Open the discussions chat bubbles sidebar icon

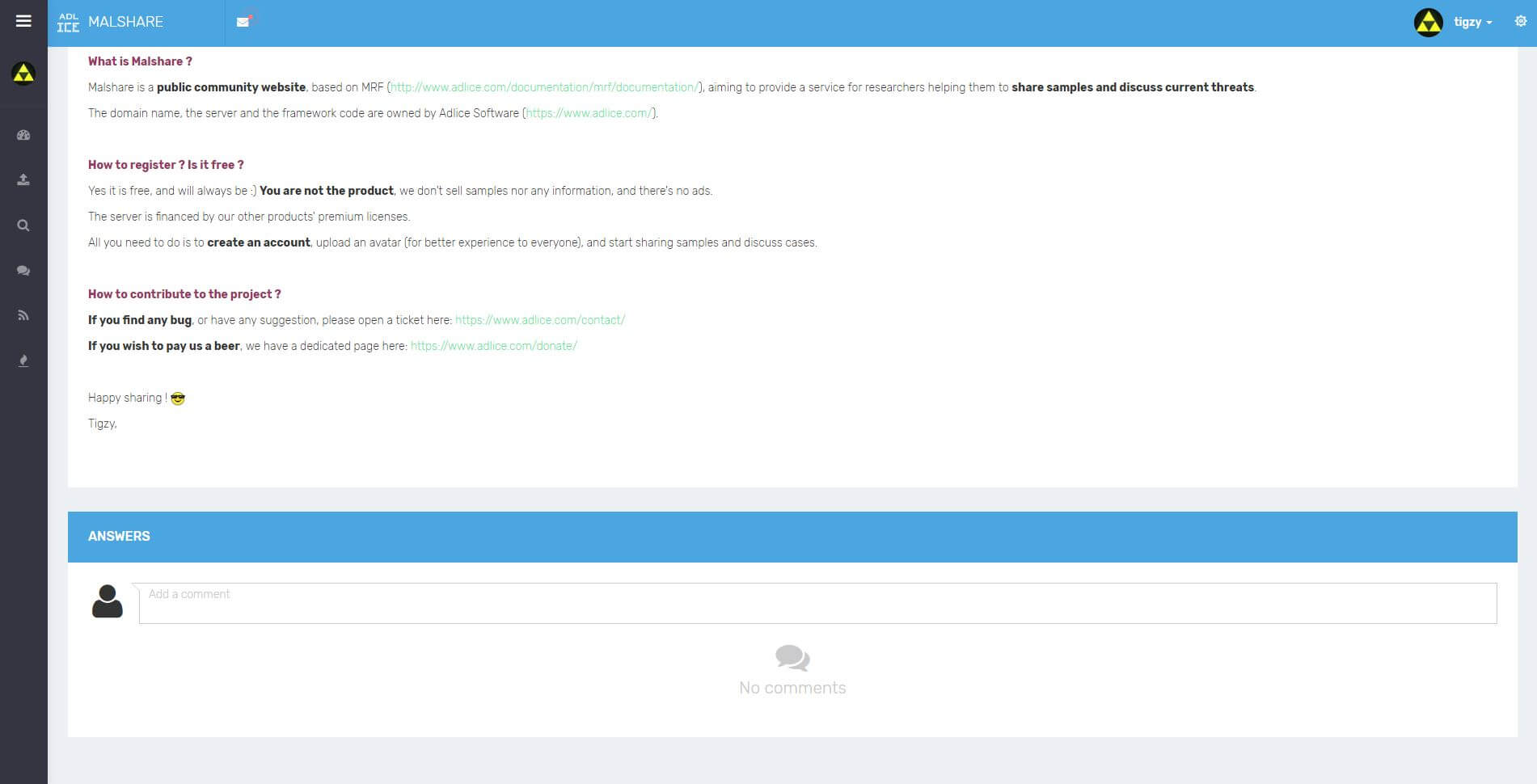23,271
